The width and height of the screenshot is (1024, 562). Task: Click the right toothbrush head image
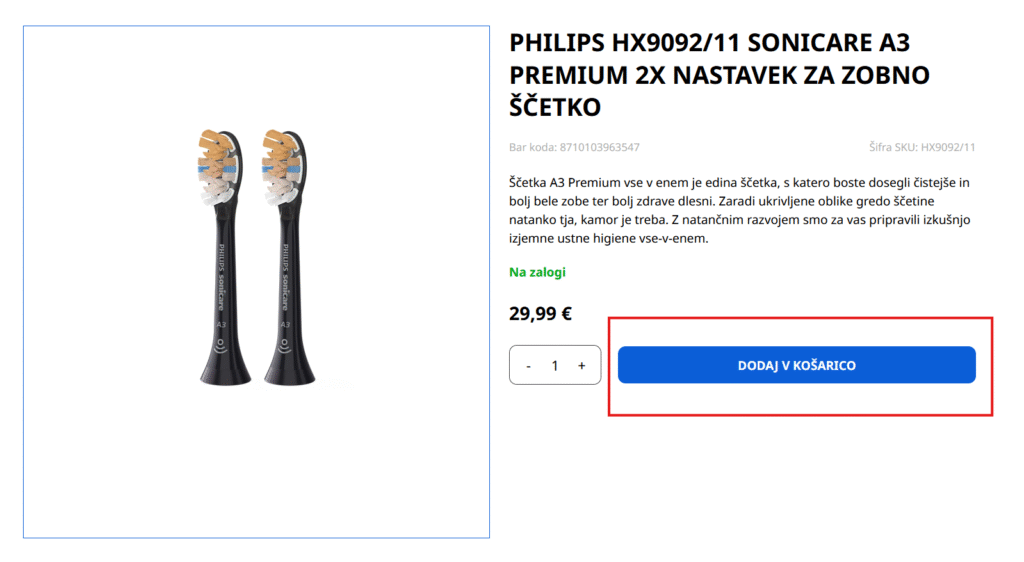[x=286, y=260]
